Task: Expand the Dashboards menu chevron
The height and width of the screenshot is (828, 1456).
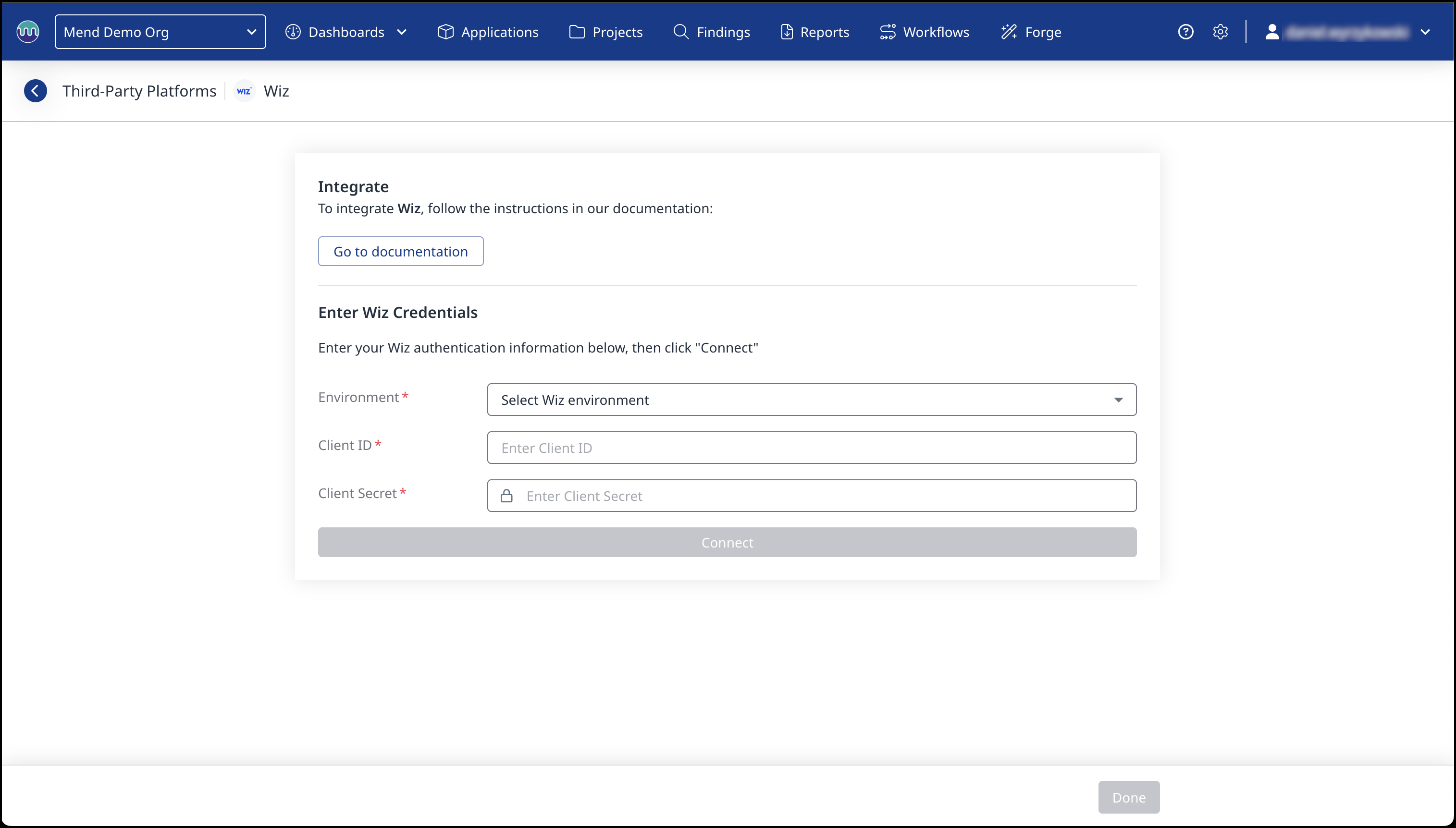Action: pyautogui.click(x=402, y=32)
